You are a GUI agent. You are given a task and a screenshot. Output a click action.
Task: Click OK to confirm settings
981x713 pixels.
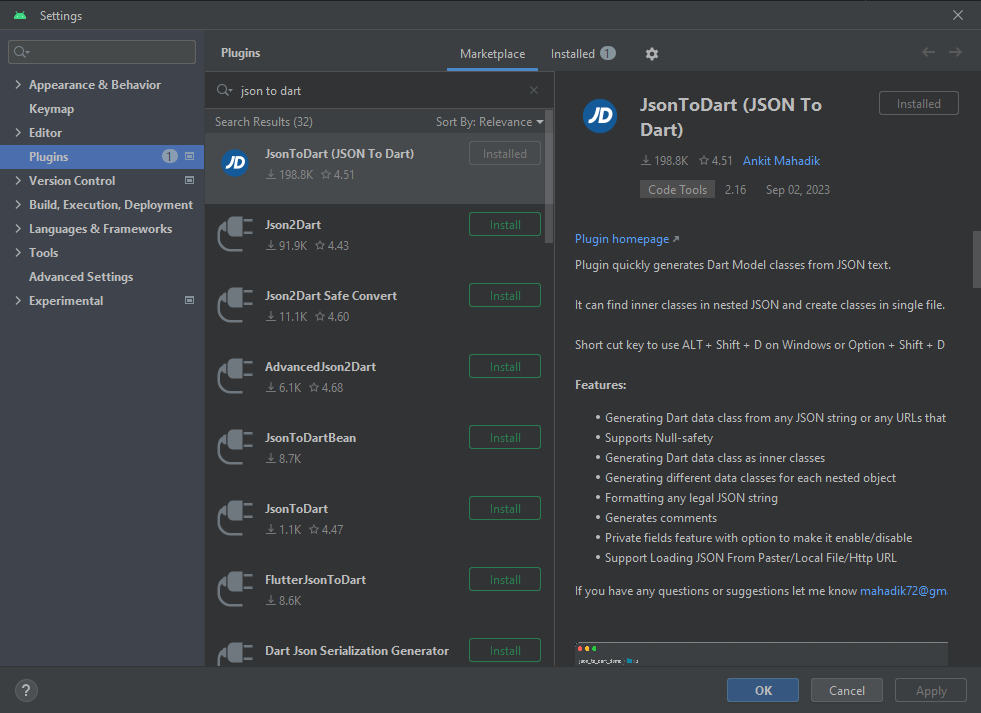tap(763, 690)
